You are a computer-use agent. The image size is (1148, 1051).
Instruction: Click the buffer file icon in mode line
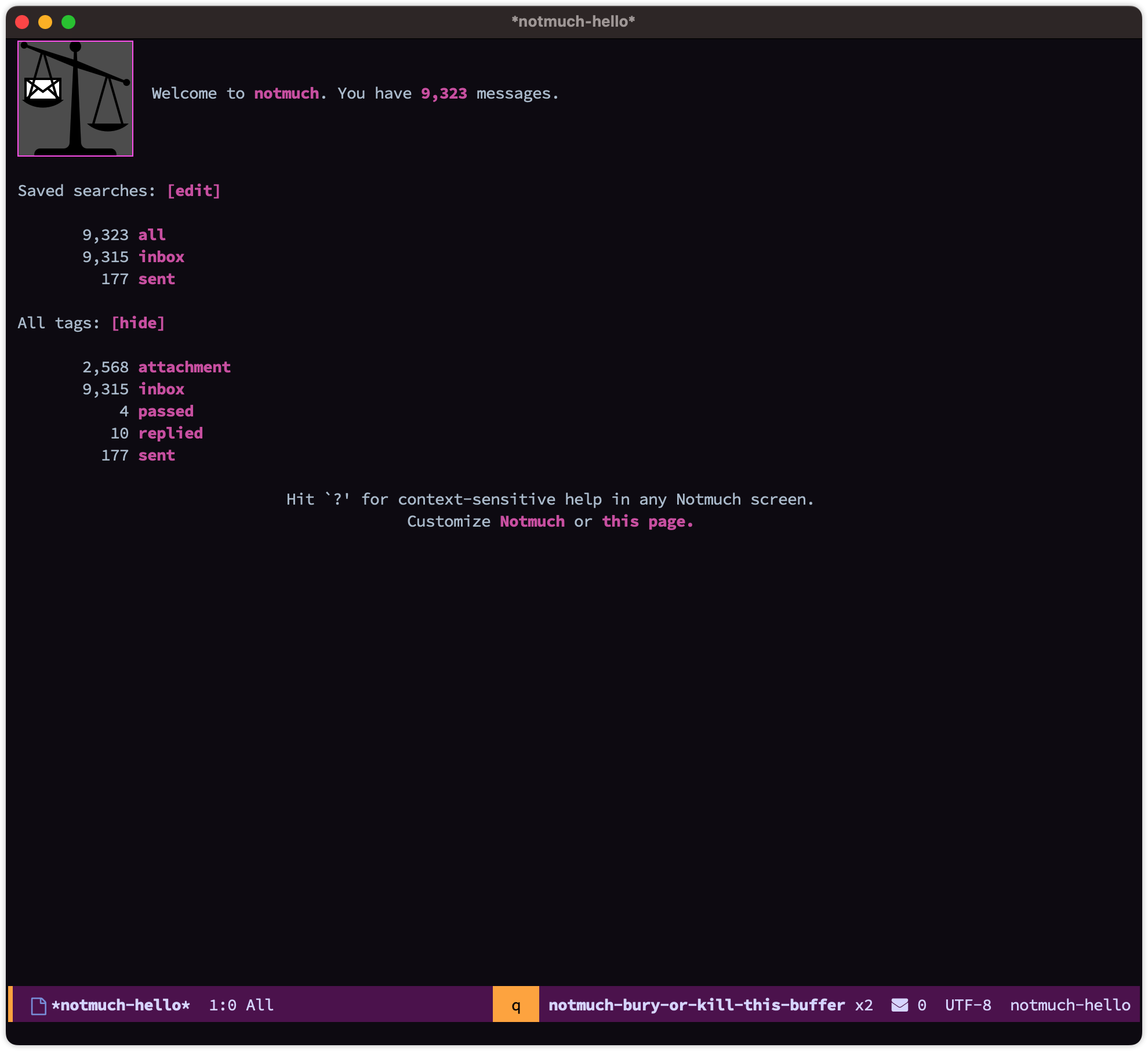pyautogui.click(x=39, y=1005)
